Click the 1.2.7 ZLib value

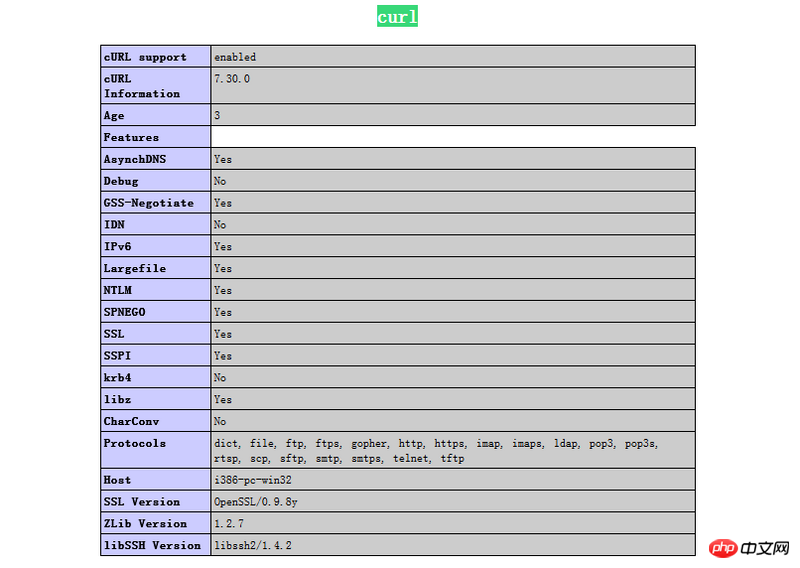(229, 524)
